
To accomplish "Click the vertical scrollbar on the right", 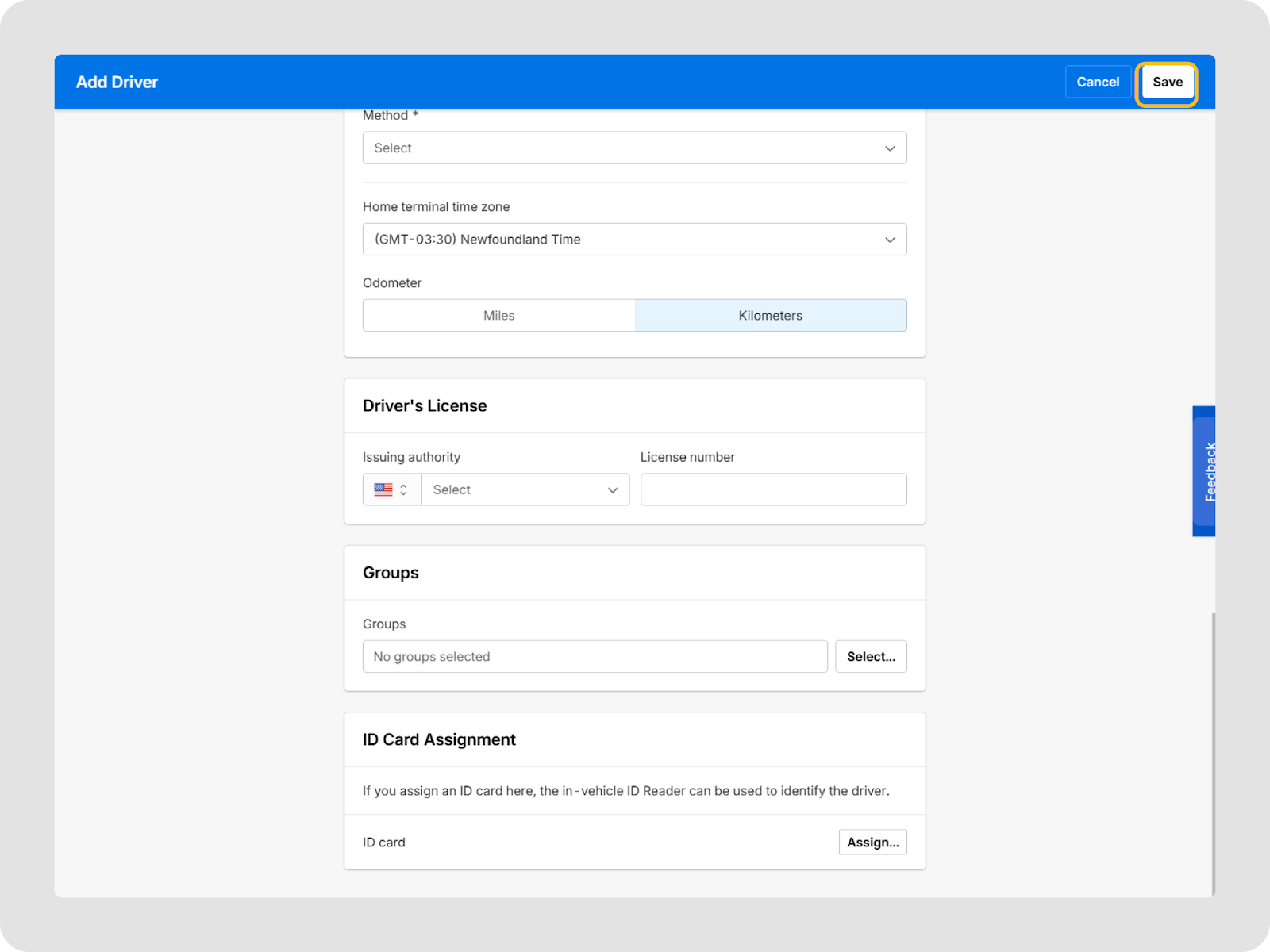I will 1213,754.
